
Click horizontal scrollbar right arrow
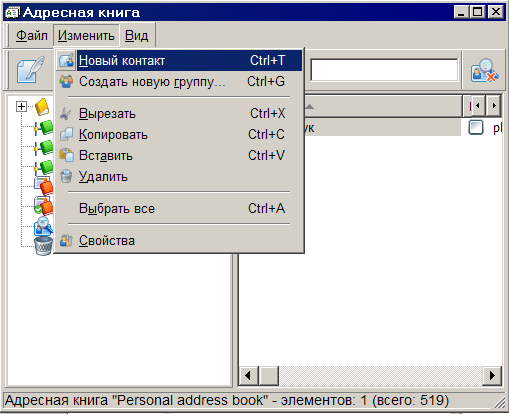point(492,376)
